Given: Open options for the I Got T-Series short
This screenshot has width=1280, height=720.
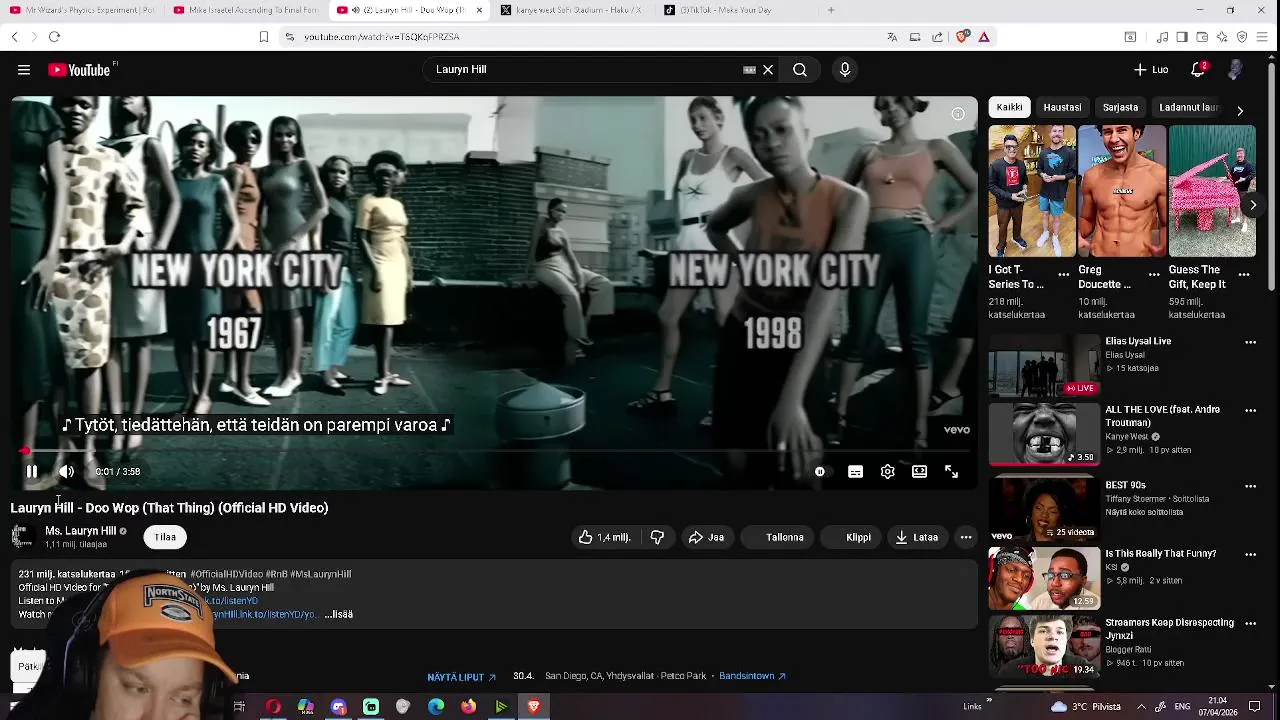Looking at the screenshot, I should [x=1064, y=274].
